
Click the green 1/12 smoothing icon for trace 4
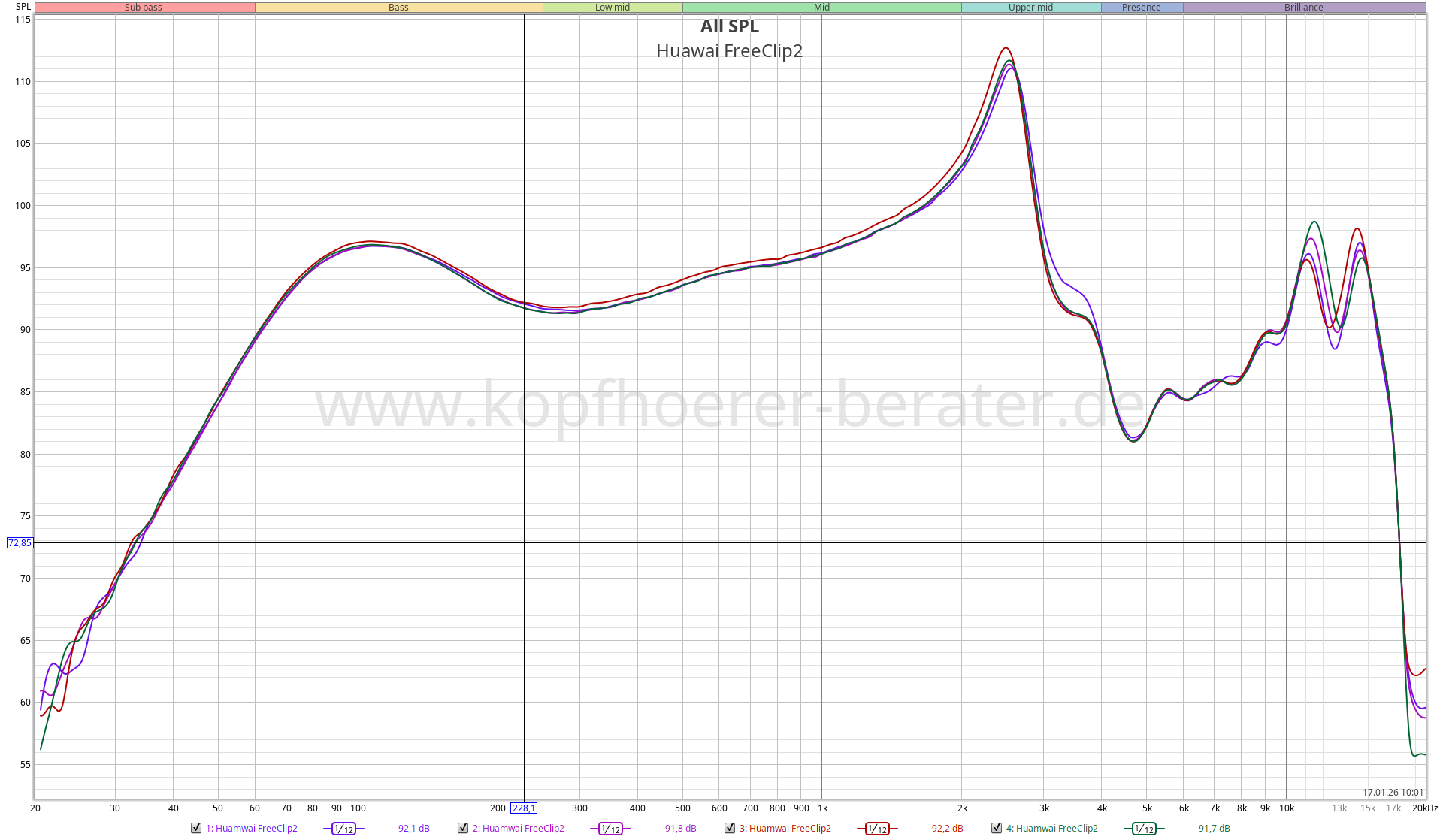tap(1144, 829)
